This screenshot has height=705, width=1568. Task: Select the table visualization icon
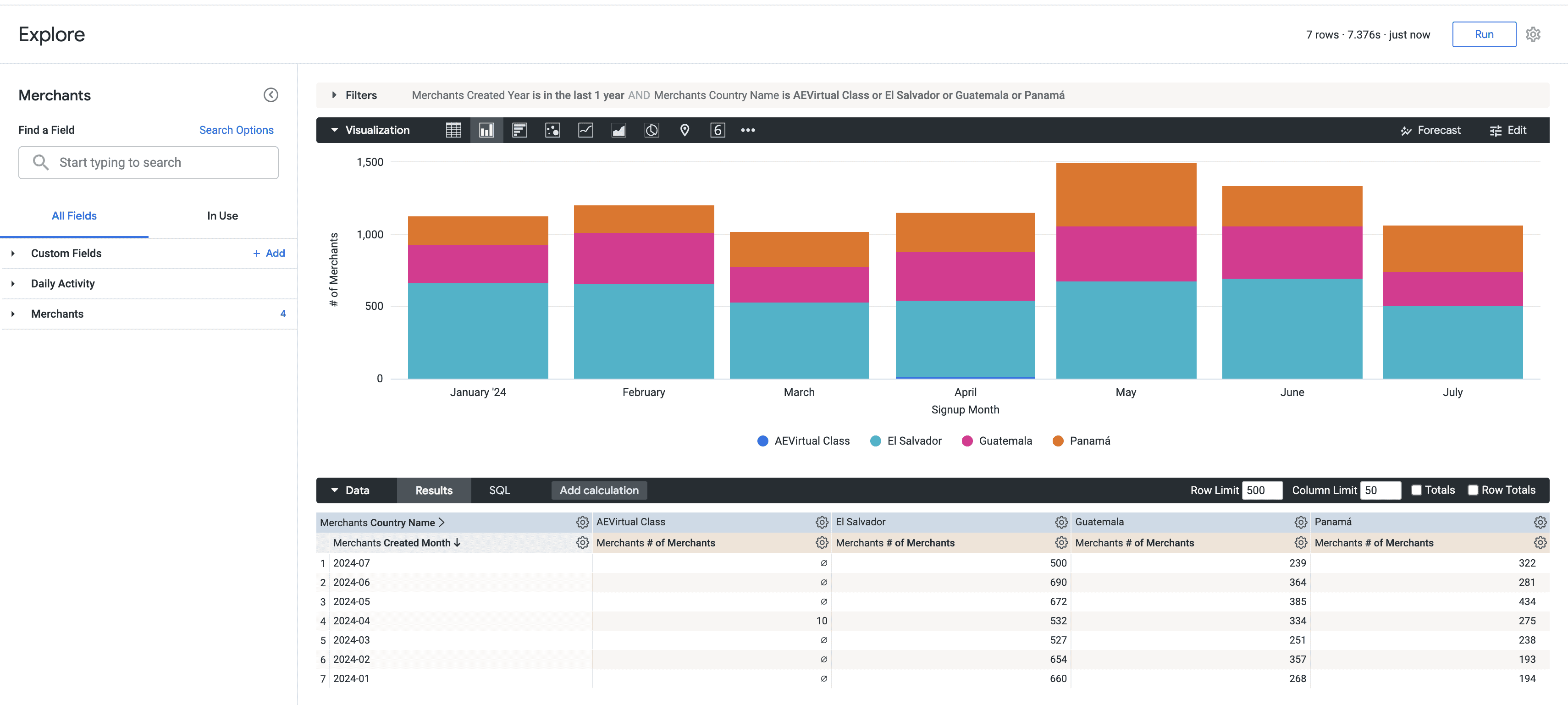[x=453, y=130]
